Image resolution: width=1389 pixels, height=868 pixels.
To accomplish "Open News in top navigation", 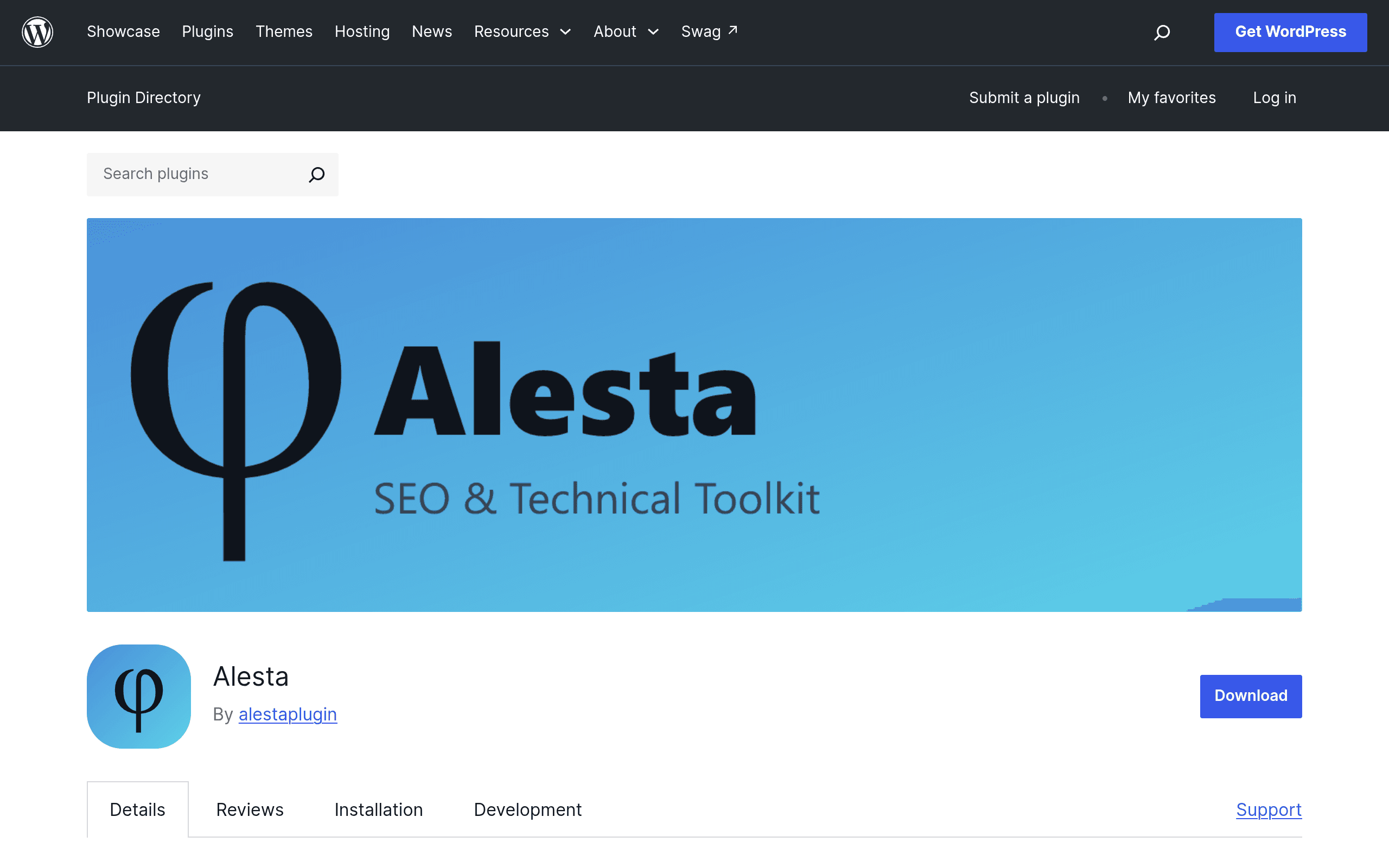I will coord(432,32).
